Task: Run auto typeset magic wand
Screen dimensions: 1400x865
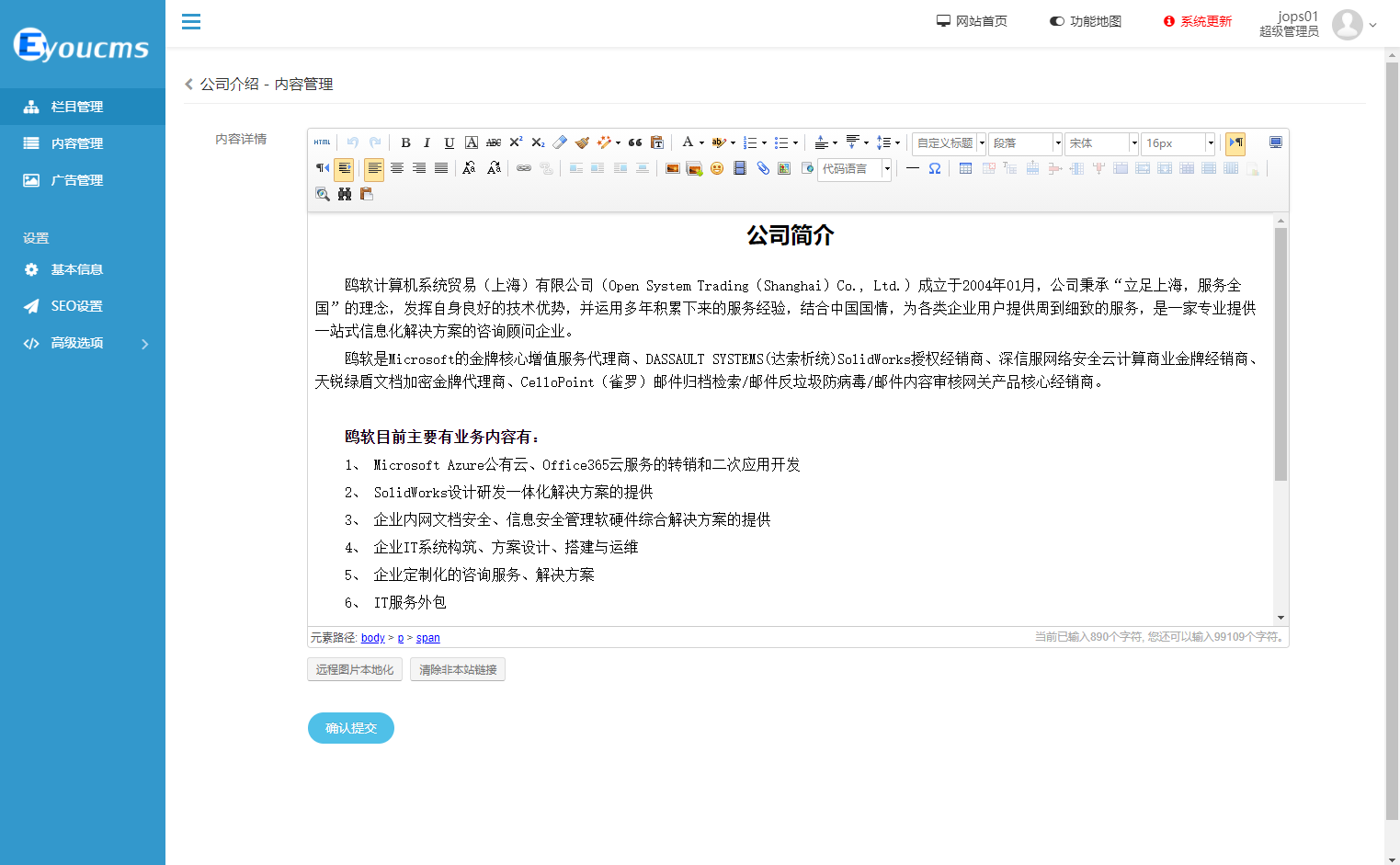Action: click(x=604, y=142)
